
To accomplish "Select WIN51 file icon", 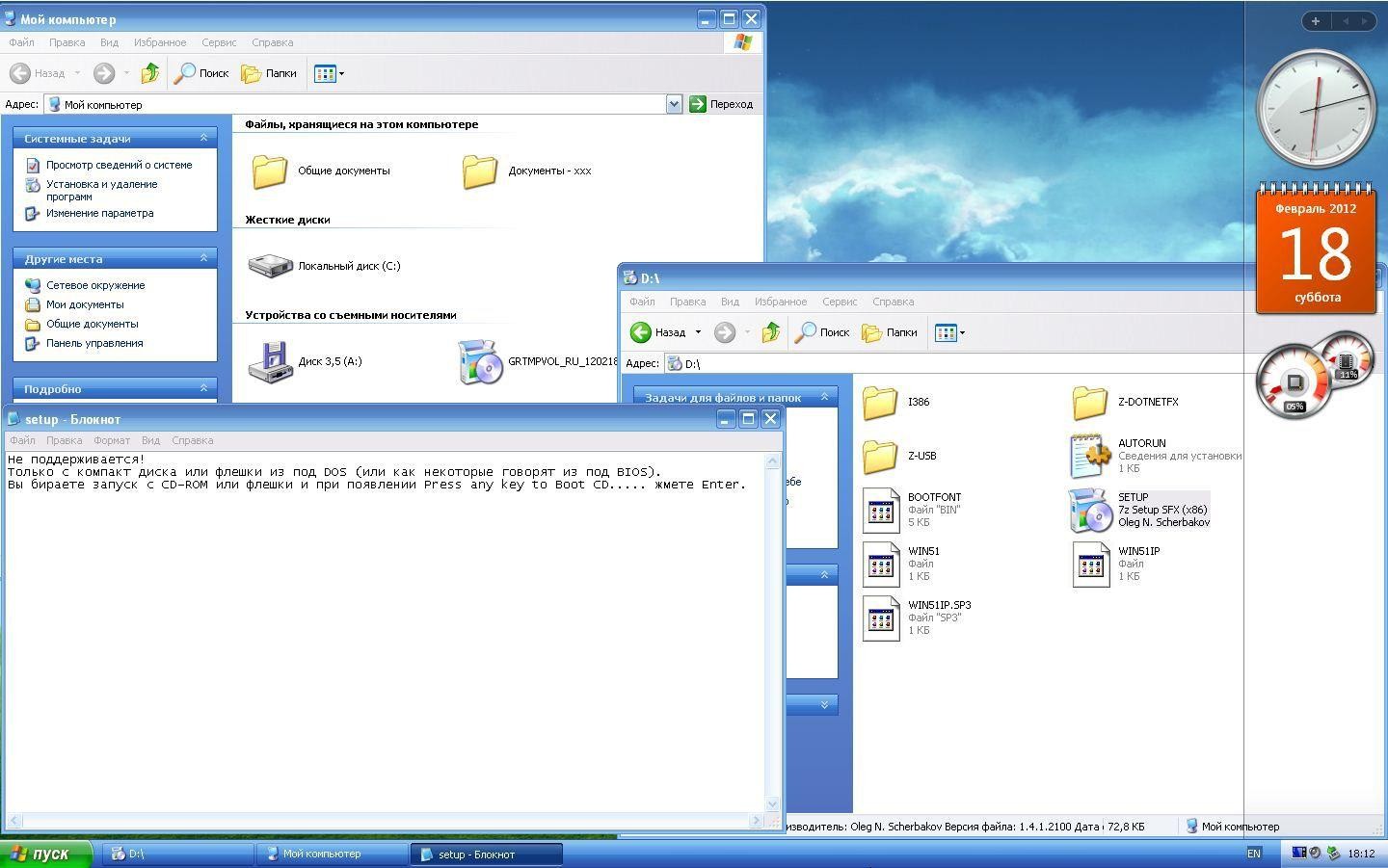I will point(881,564).
